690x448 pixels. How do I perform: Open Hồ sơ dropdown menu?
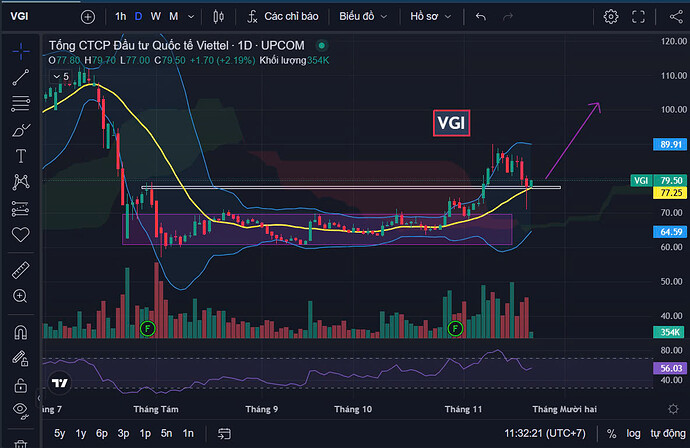pos(430,17)
